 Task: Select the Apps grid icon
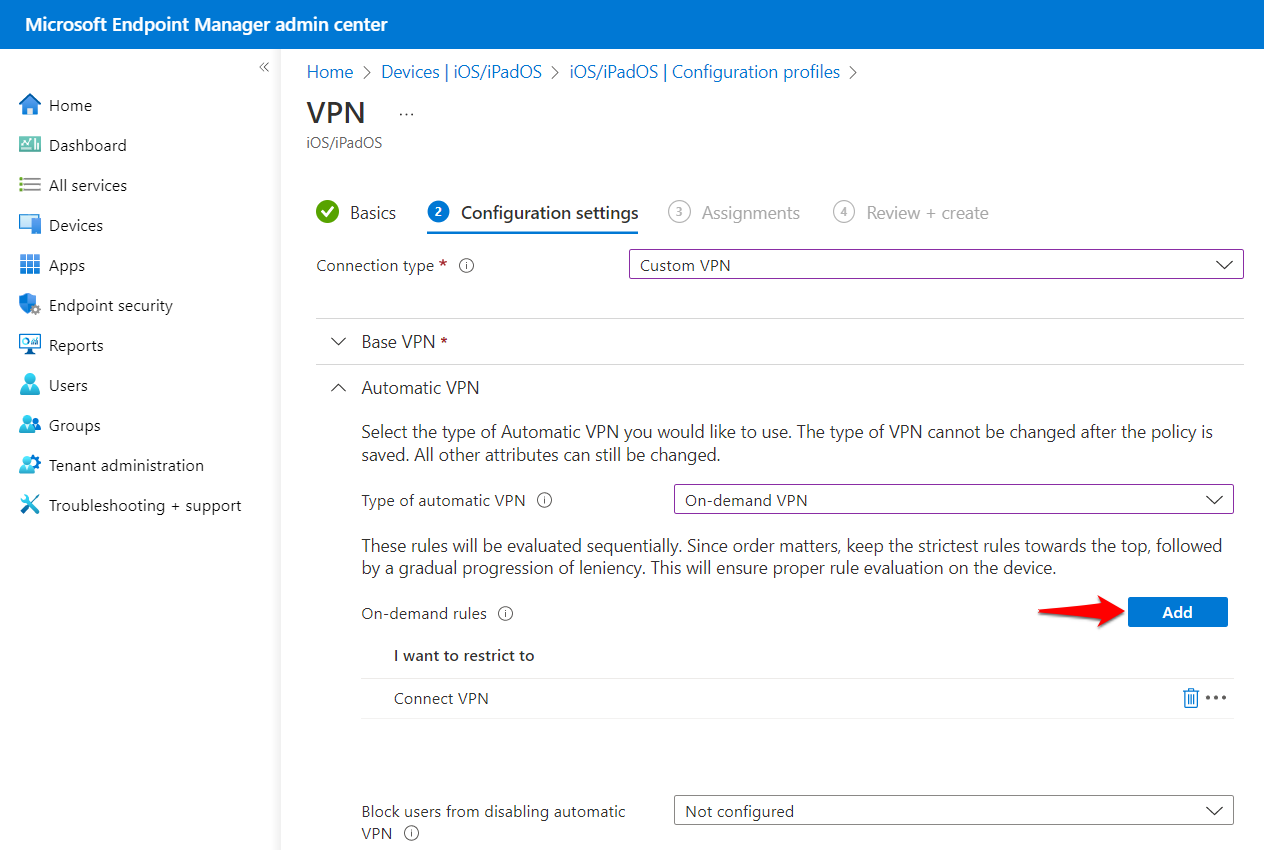(29, 265)
